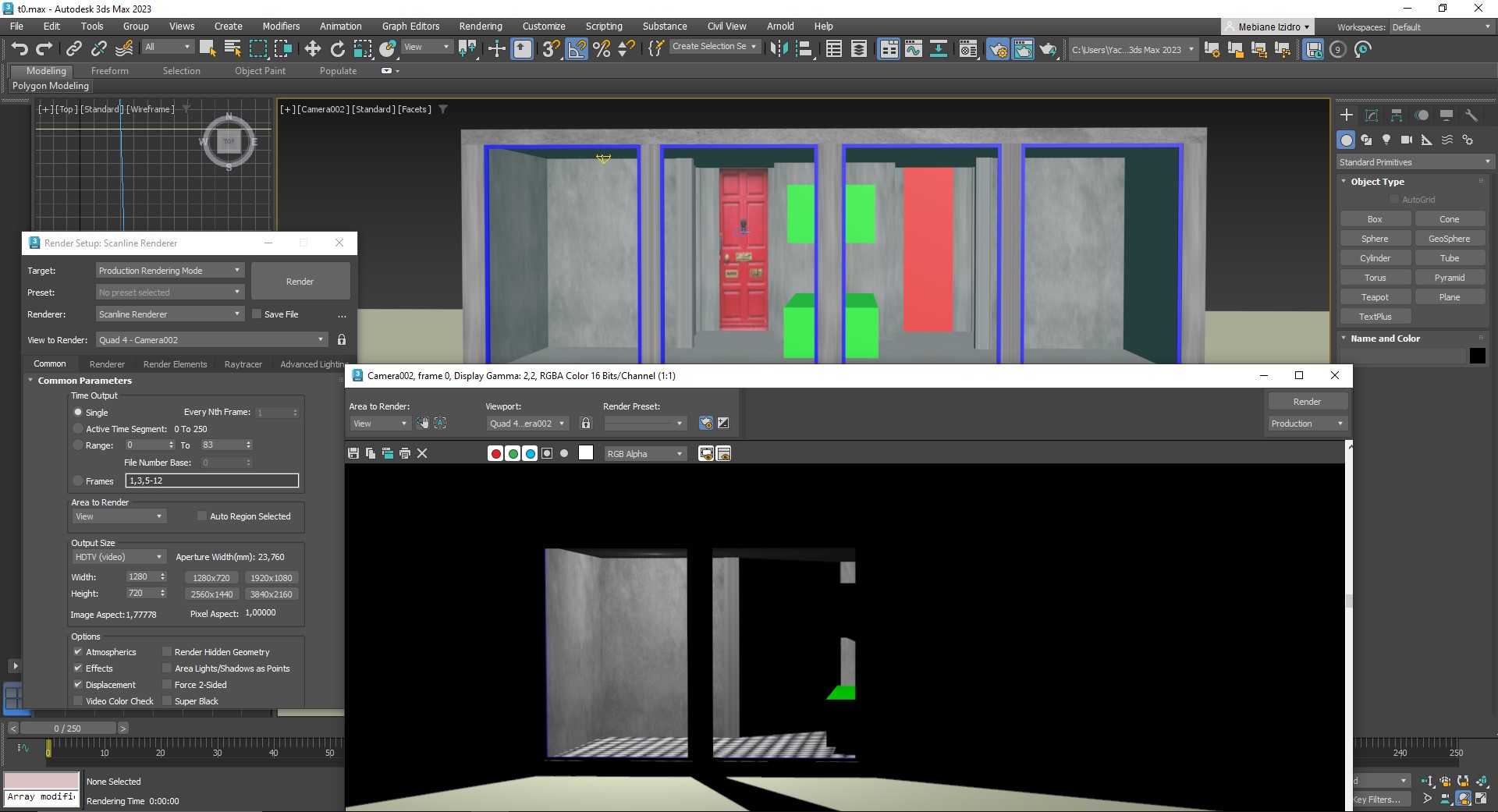Toggle the Angle Snap tool

pyautogui.click(x=577, y=49)
